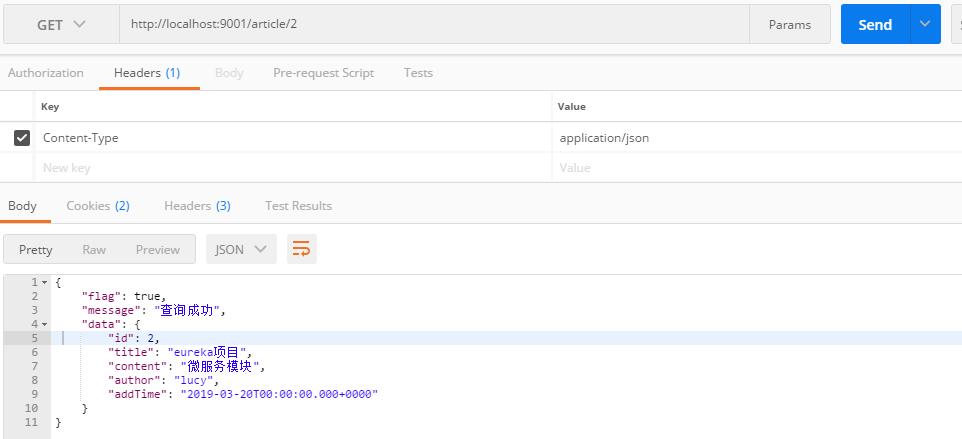Show the response Cookies (2) tab

(98, 206)
